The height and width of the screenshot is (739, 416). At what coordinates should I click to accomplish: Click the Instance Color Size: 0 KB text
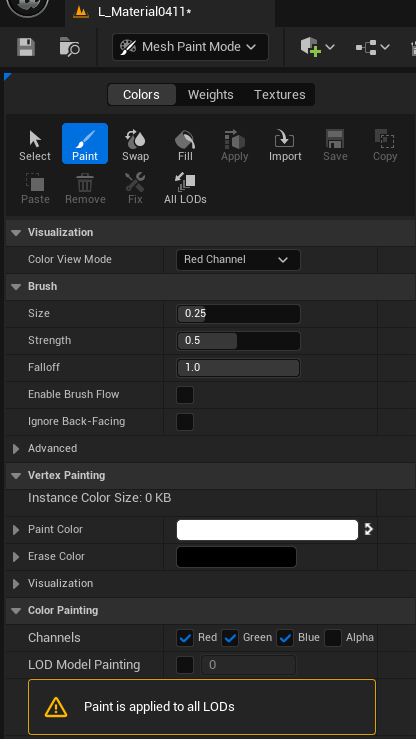coord(99,498)
